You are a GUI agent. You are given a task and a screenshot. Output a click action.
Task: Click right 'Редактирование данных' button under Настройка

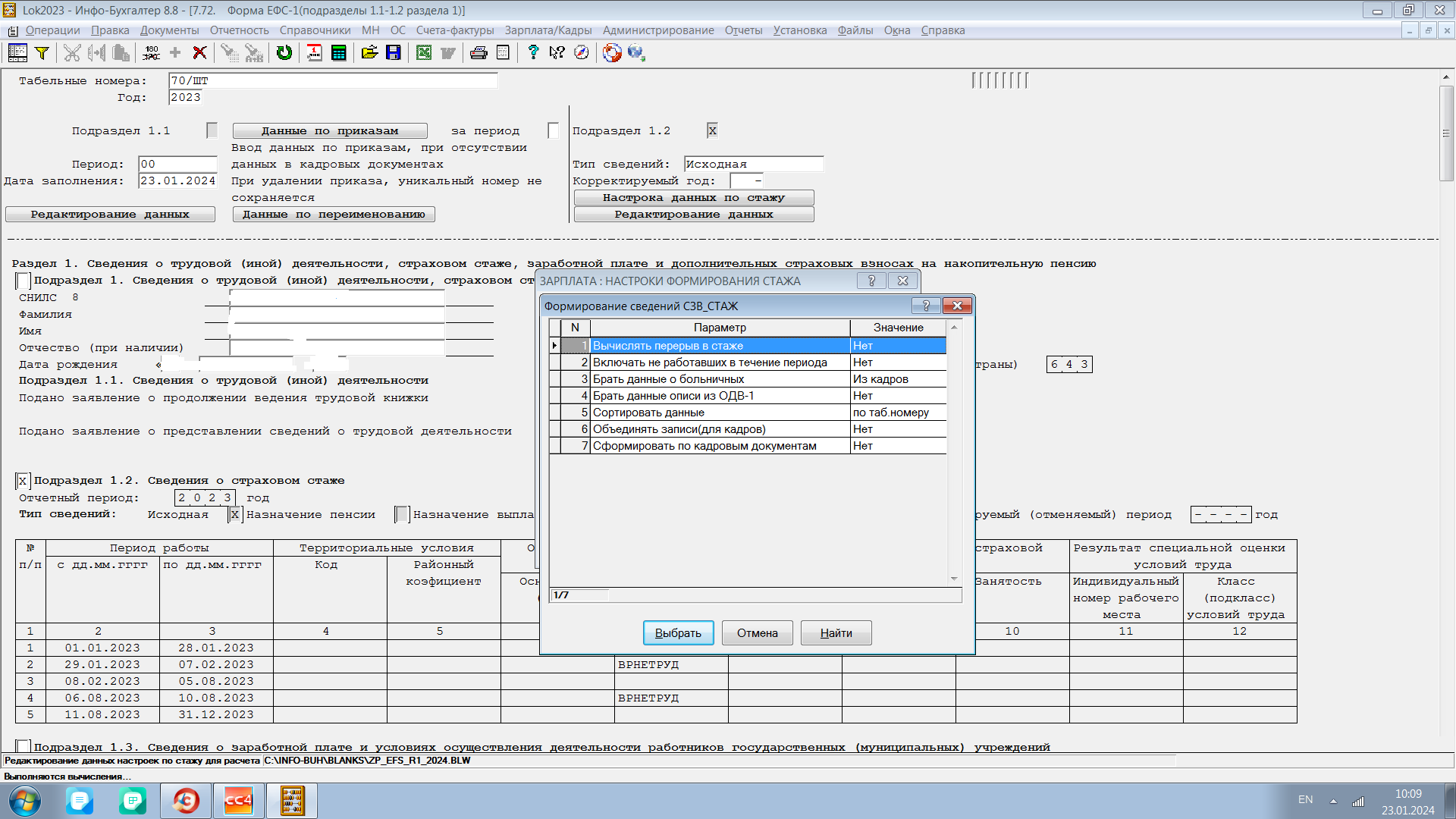(x=694, y=214)
